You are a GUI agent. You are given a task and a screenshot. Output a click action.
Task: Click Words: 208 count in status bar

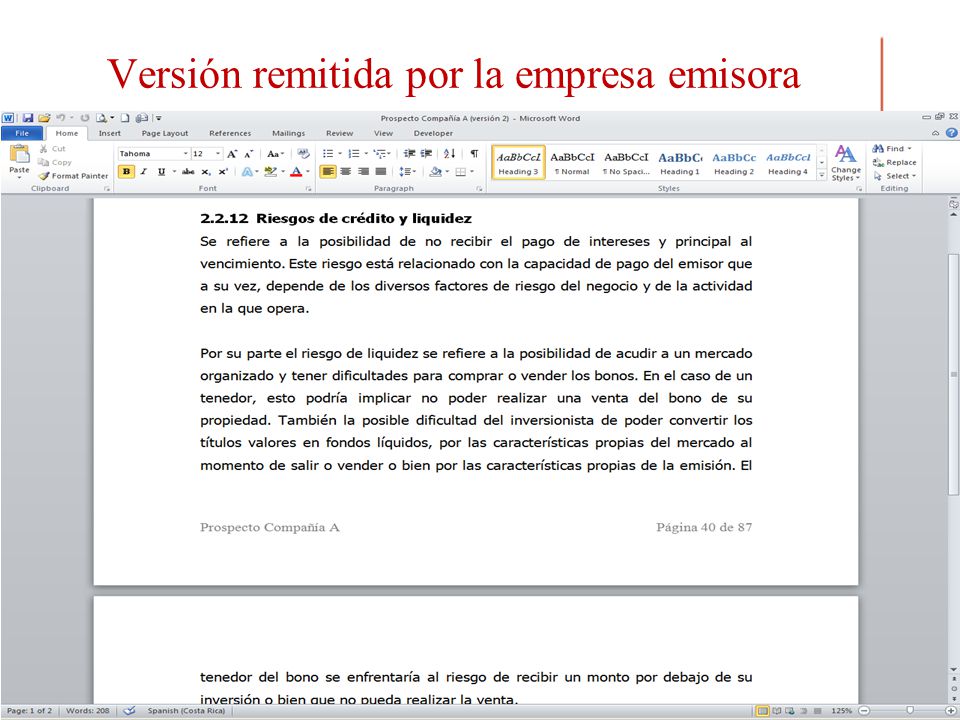point(88,711)
